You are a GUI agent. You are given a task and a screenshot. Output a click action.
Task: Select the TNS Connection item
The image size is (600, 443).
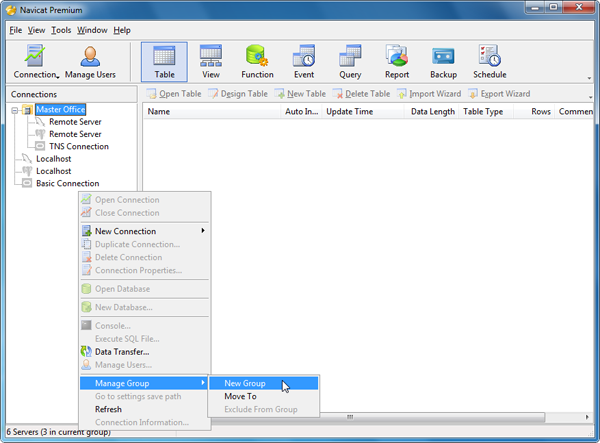pyautogui.click(x=79, y=147)
